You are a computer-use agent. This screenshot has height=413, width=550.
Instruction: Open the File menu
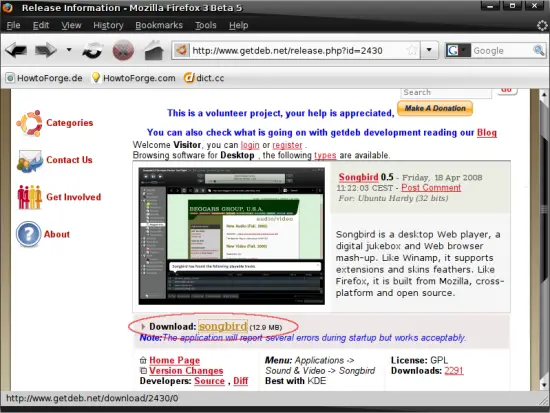pyautogui.click(x=13, y=25)
